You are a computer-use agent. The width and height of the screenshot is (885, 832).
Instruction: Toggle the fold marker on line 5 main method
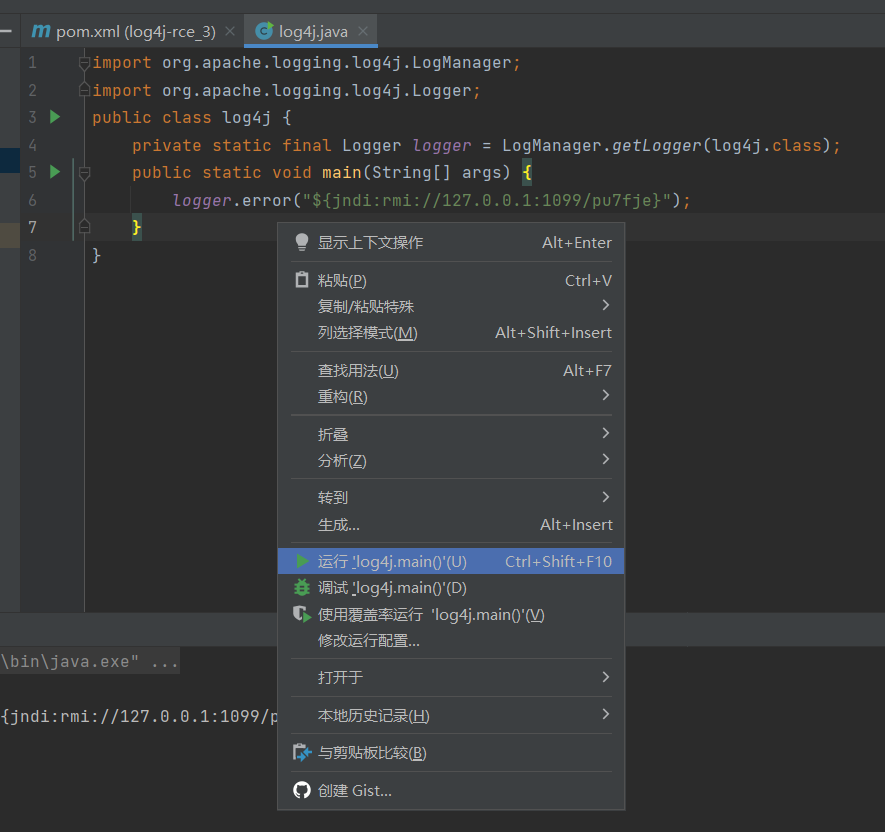pos(84,173)
